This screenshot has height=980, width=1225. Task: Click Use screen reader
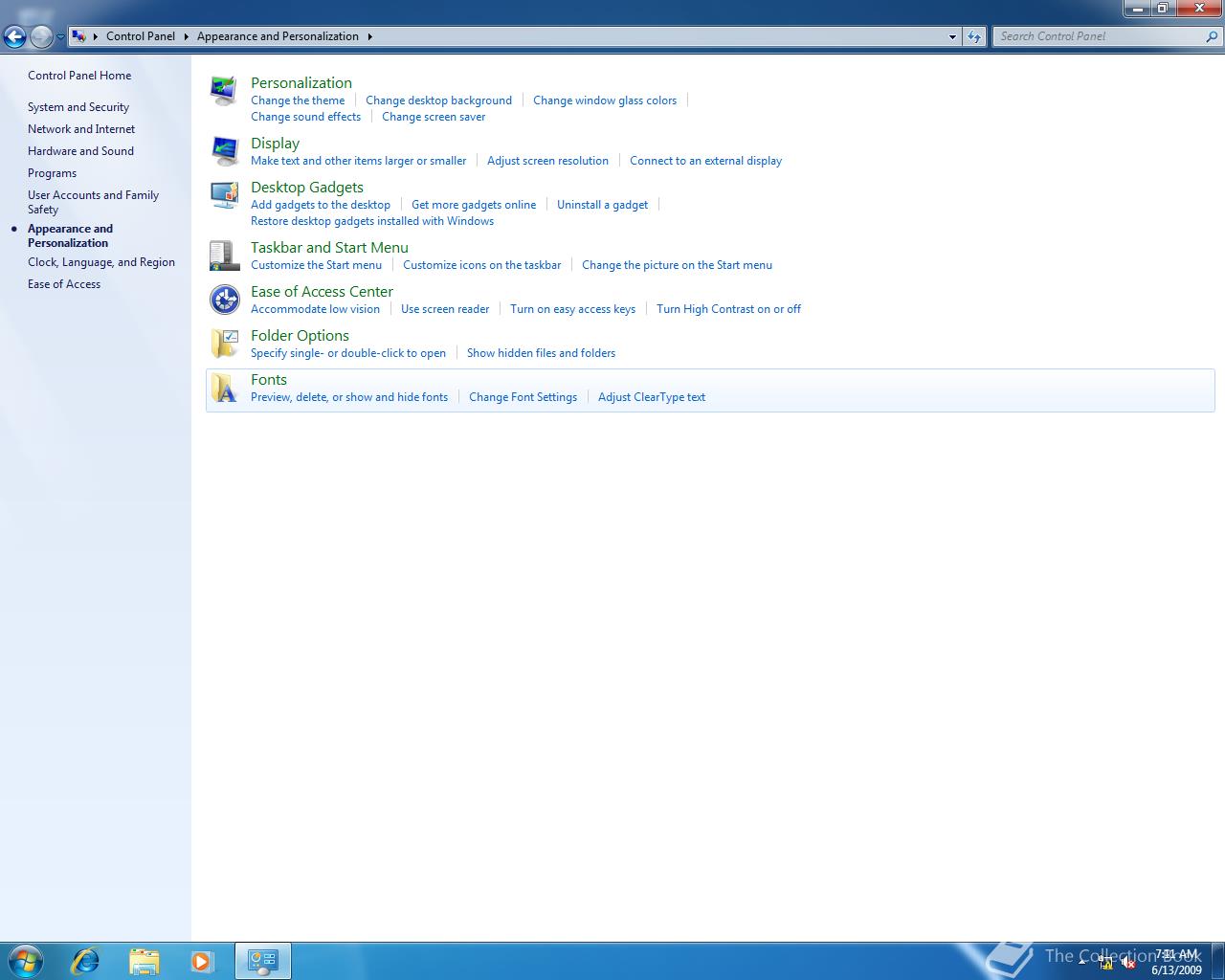pyautogui.click(x=445, y=309)
